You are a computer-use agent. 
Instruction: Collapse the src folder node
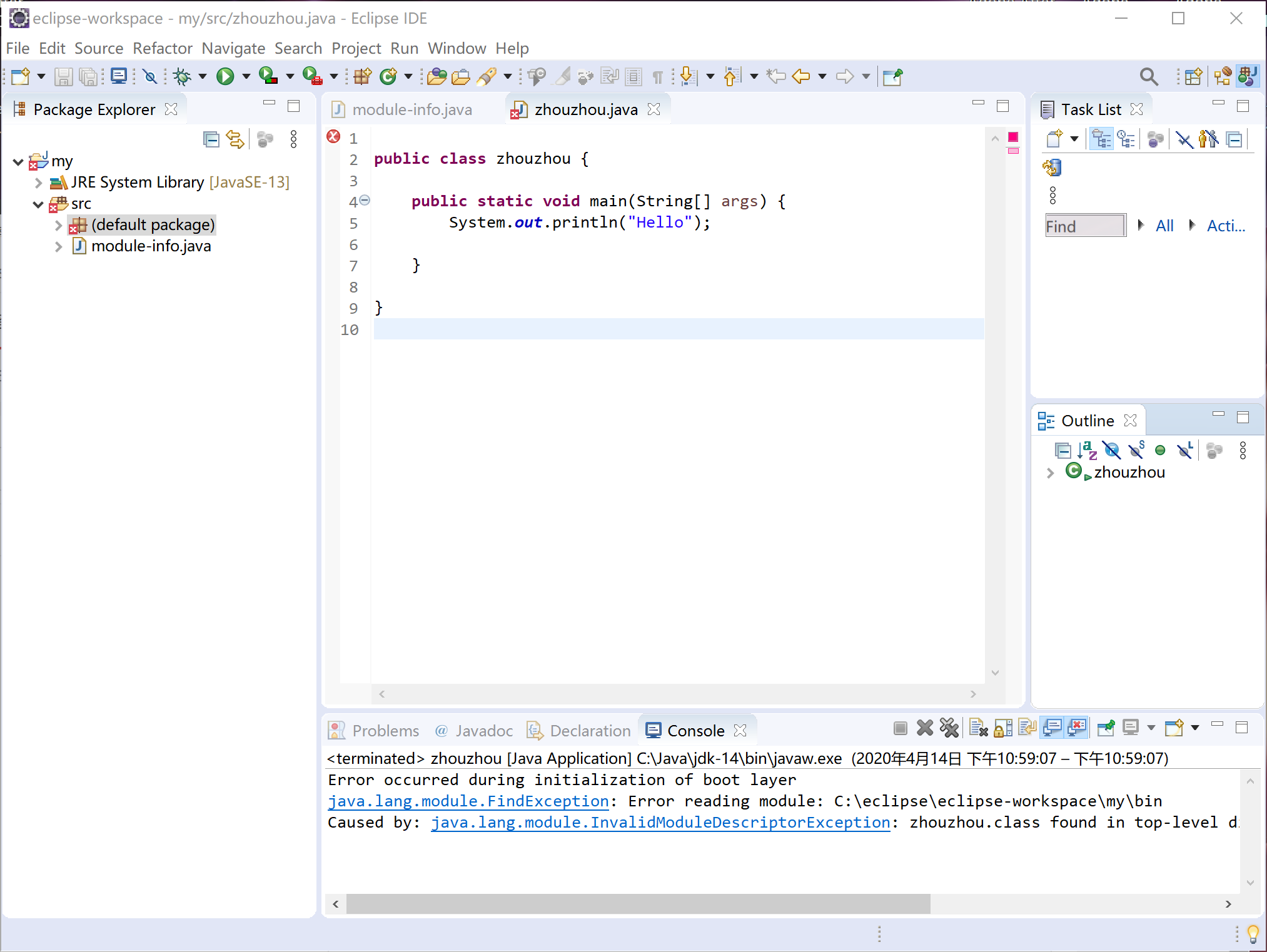coord(38,204)
